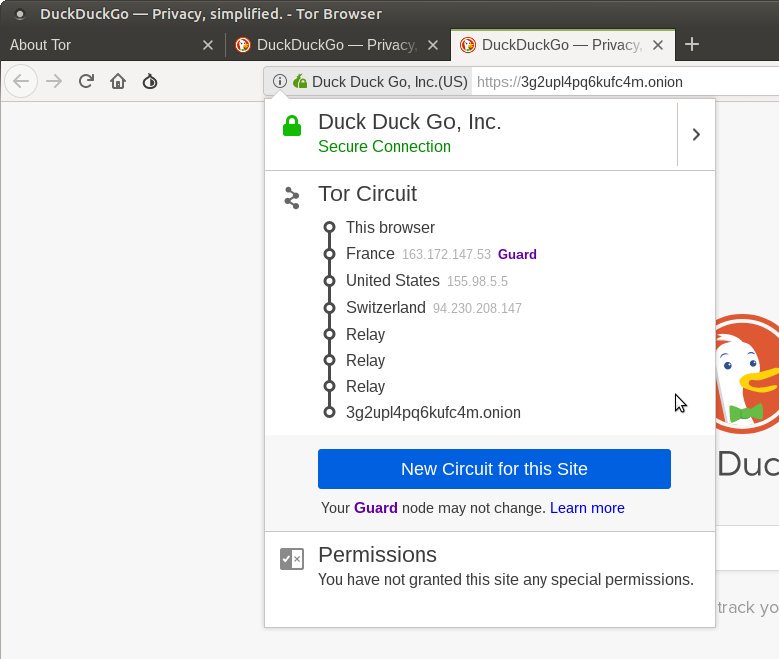The width and height of the screenshot is (779, 659).
Task: Reload the current page
Action: [86, 81]
